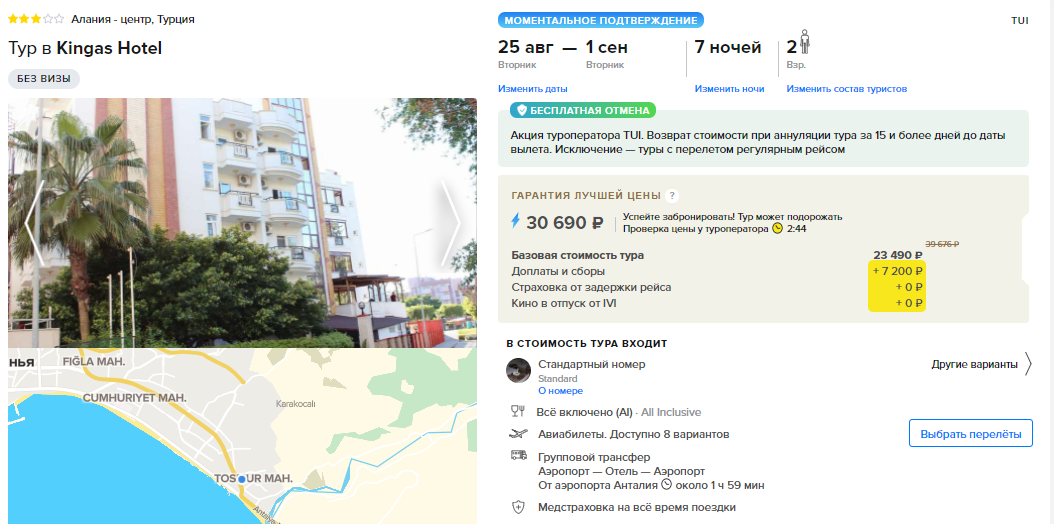
Task: Click the three-star hotel rating
Action: pyautogui.click(x=36, y=19)
